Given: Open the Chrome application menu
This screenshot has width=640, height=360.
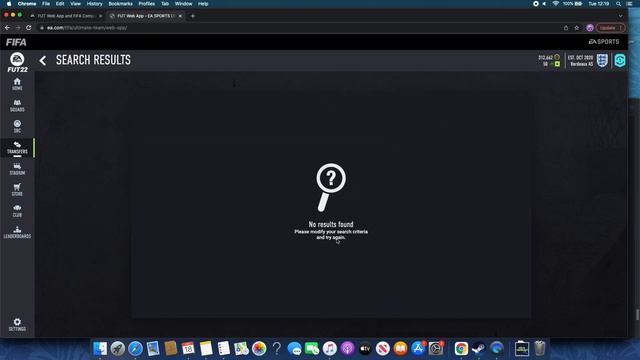Looking at the screenshot, I should tap(27, 4).
